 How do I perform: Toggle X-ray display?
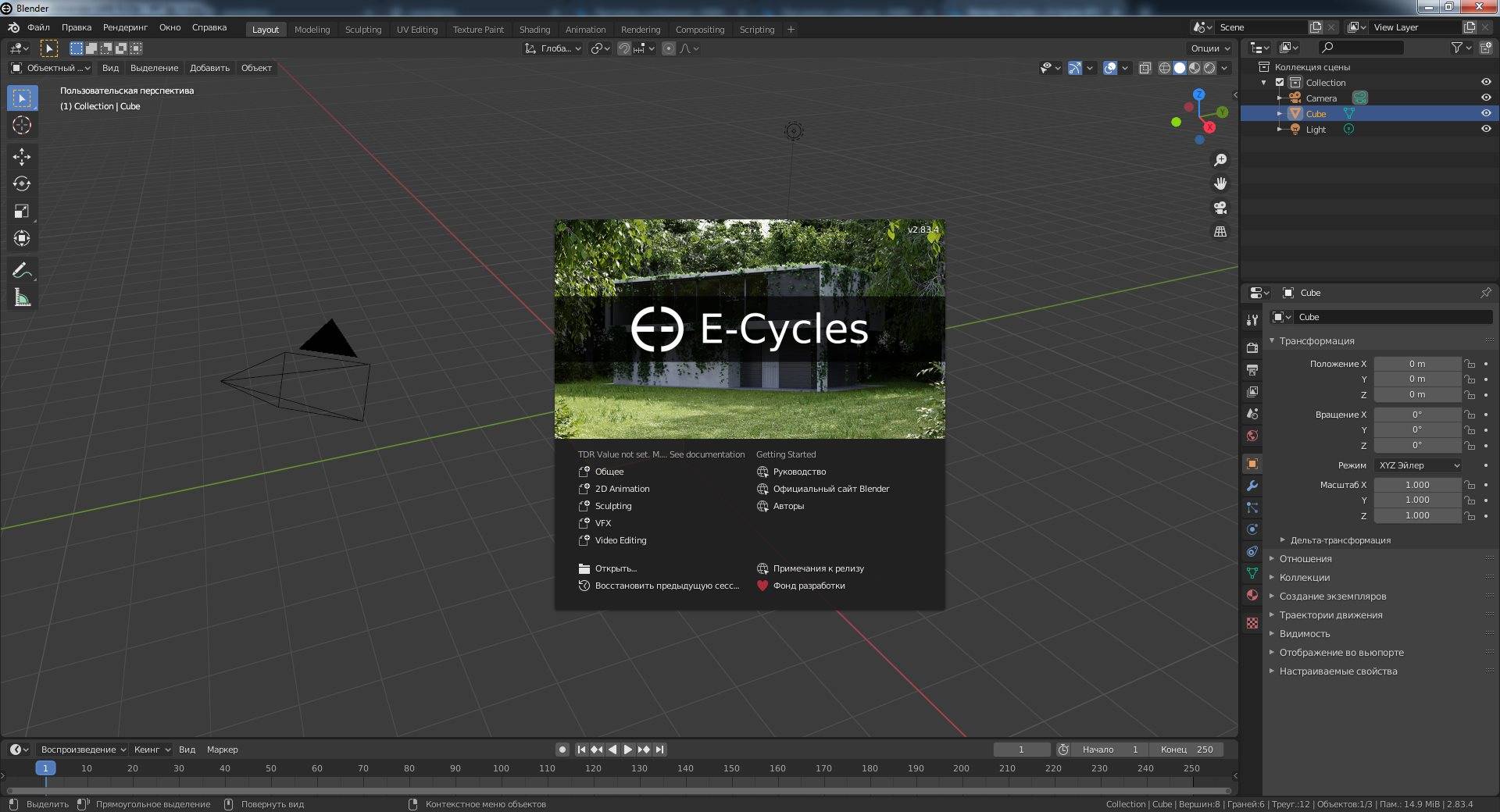click(1145, 68)
